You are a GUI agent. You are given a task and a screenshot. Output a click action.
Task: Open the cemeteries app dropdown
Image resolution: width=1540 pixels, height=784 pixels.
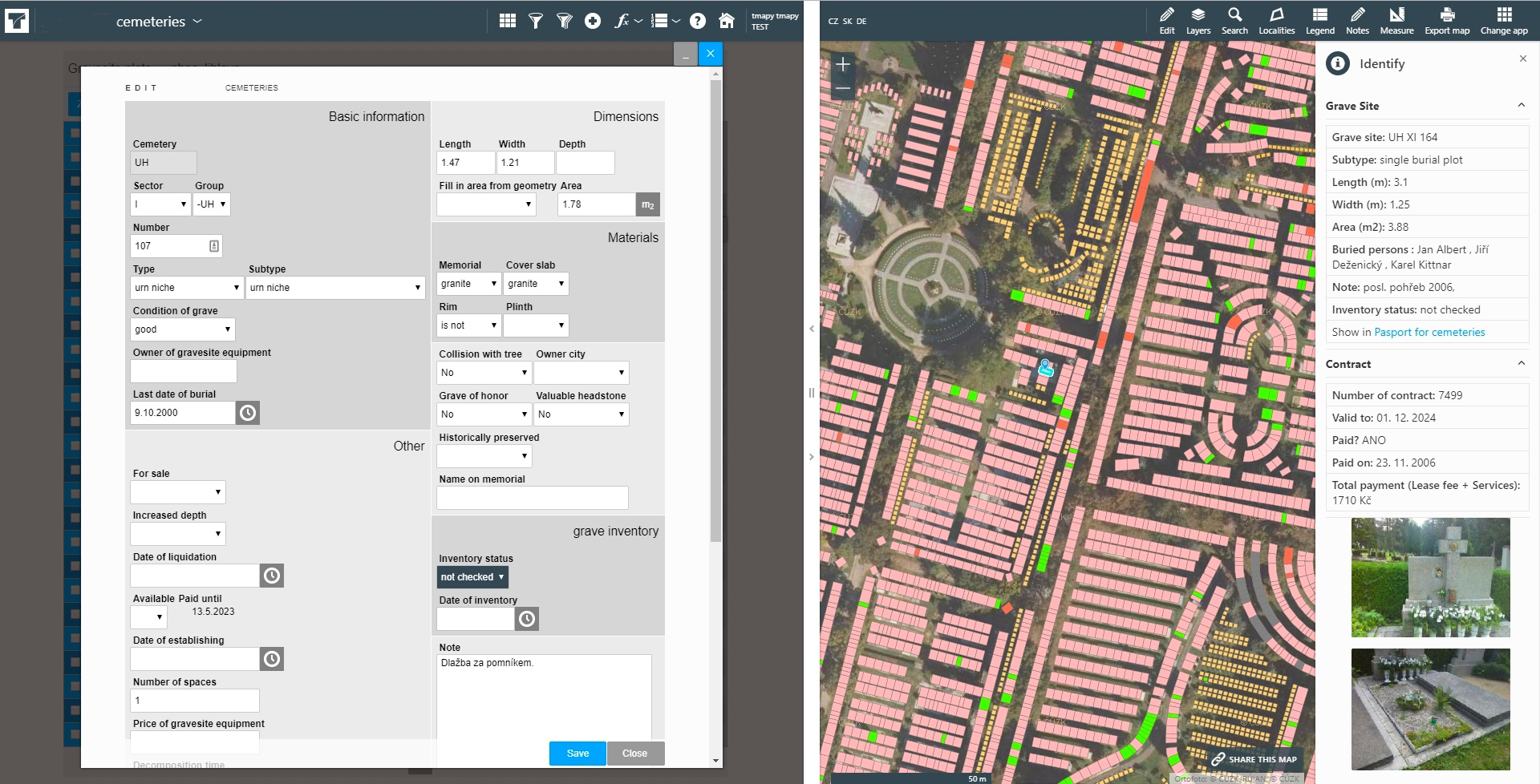[x=159, y=22]
